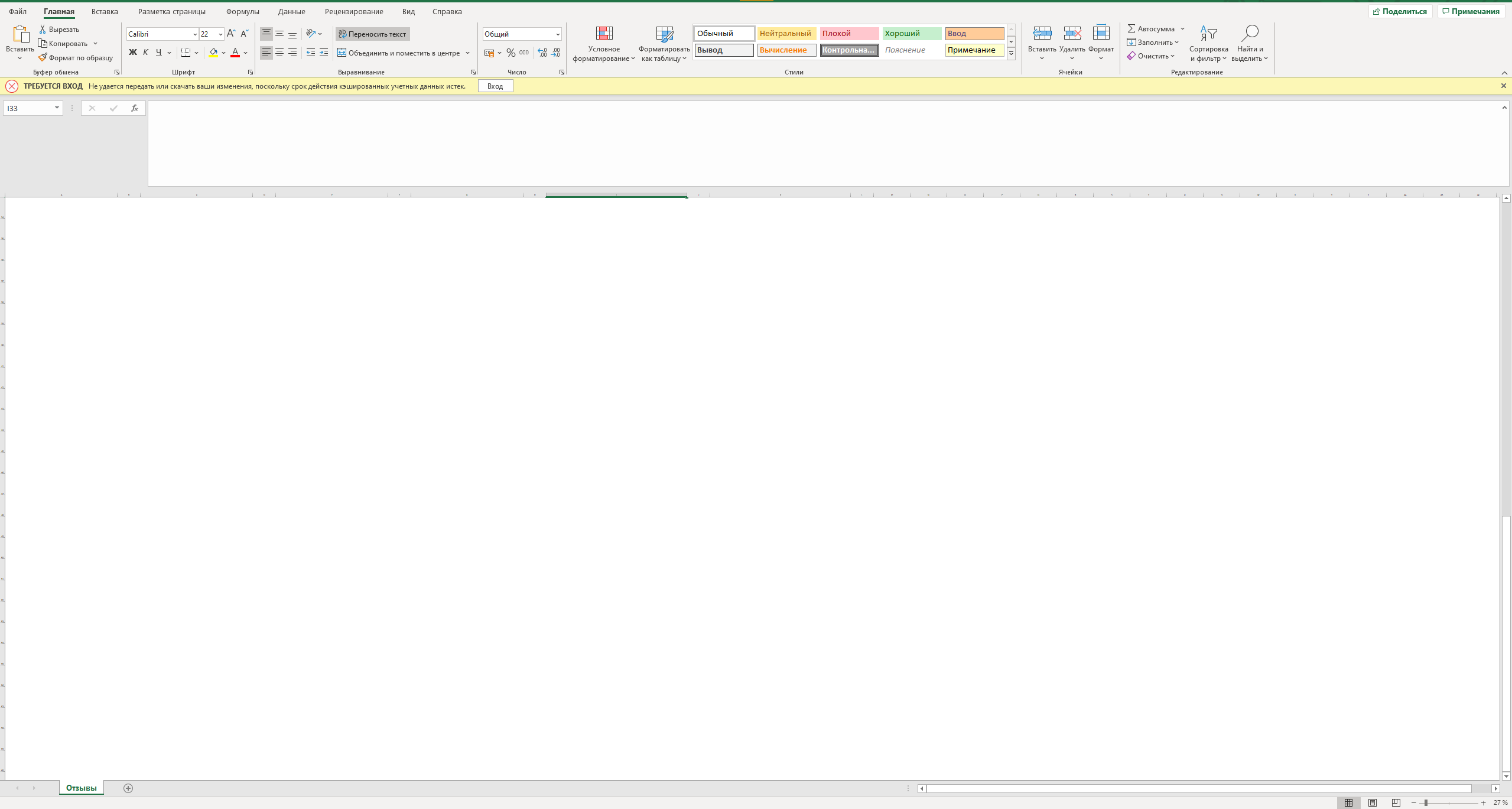This screenshot has height=809, width=1512.
Task: Select the Отзывы sheet tab
Action: 82,788
